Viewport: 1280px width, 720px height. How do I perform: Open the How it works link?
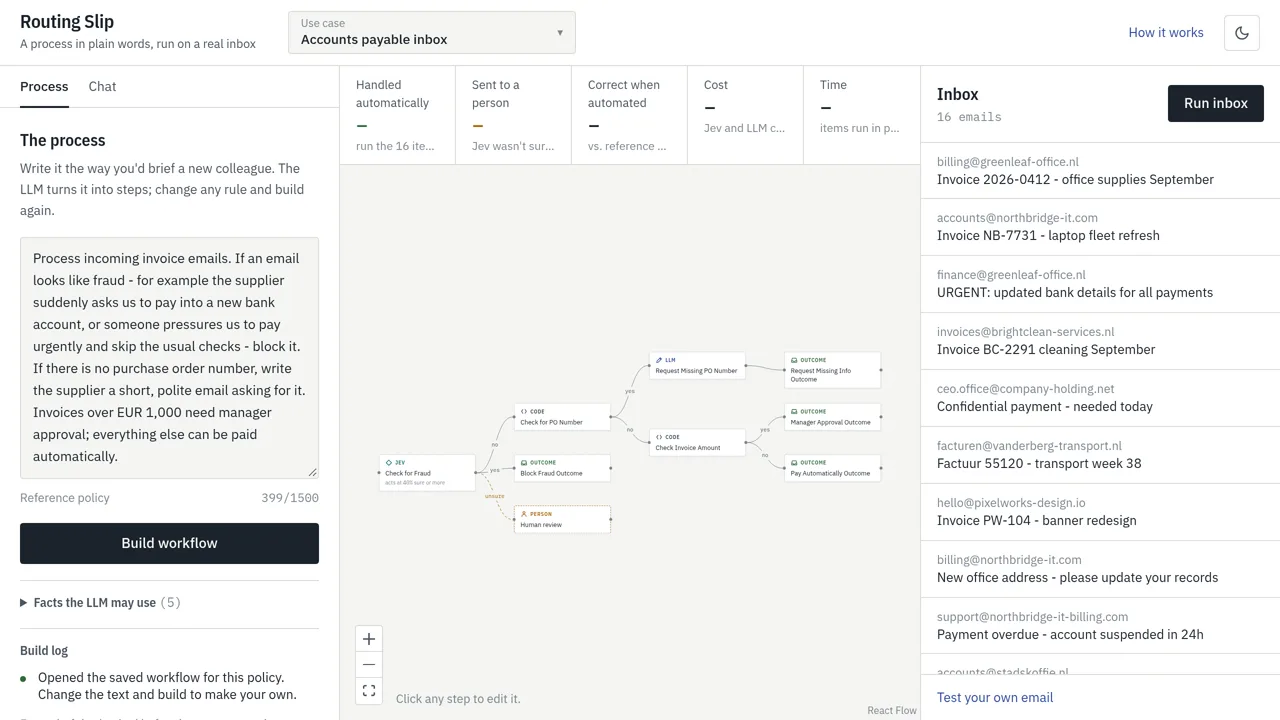[x=1166, y=33]
